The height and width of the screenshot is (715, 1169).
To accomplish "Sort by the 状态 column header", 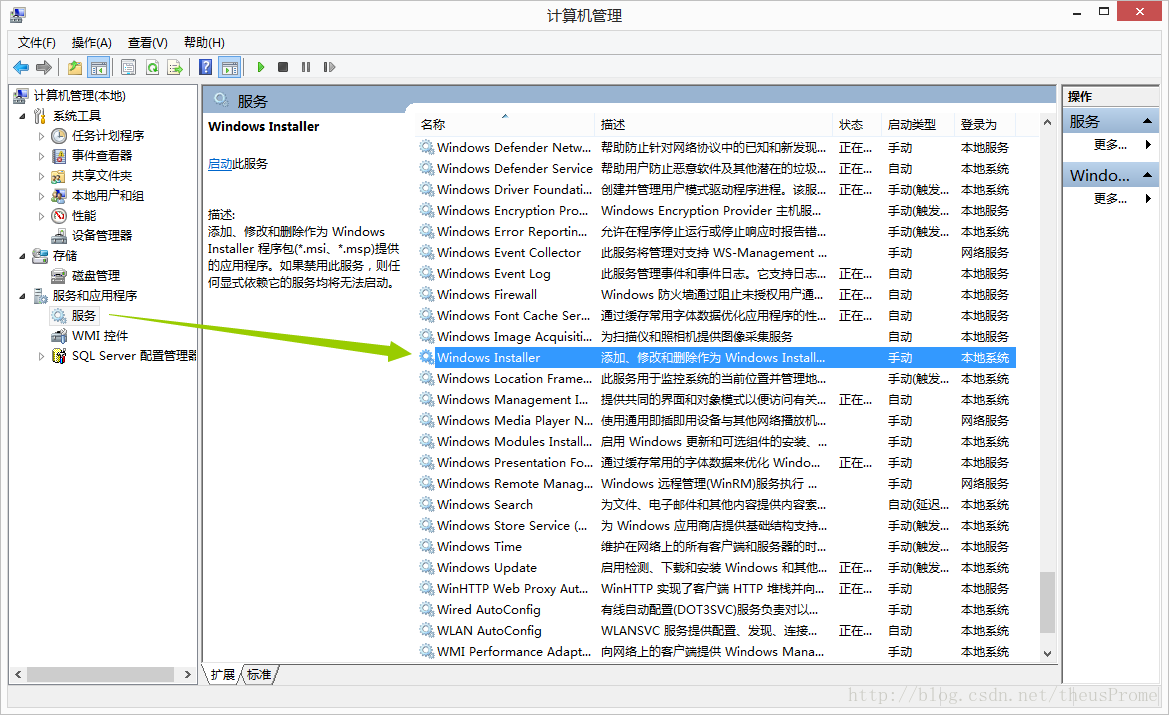I will 857,125.
